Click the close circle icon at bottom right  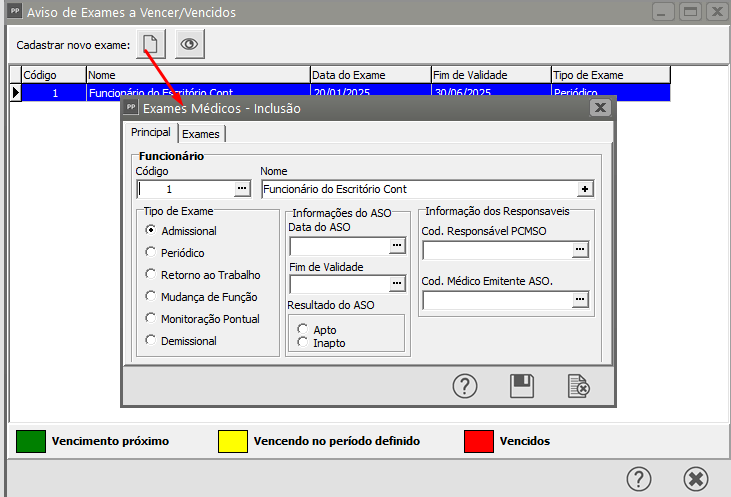pyautogui.click(x=696, y=478)
